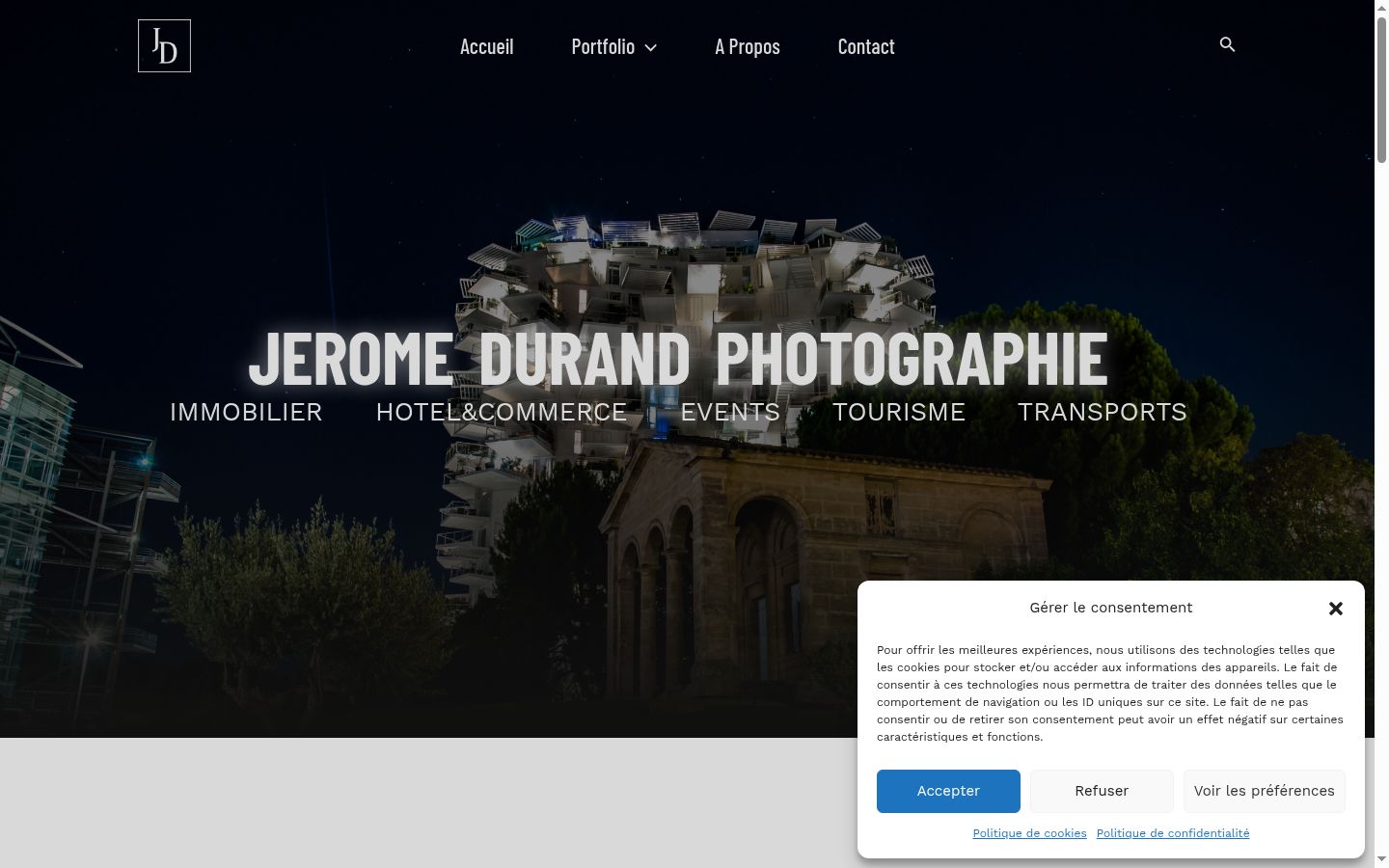Select the IMMOBILIER category text
The image size is (1389, 868).
[x=246, y=412]
